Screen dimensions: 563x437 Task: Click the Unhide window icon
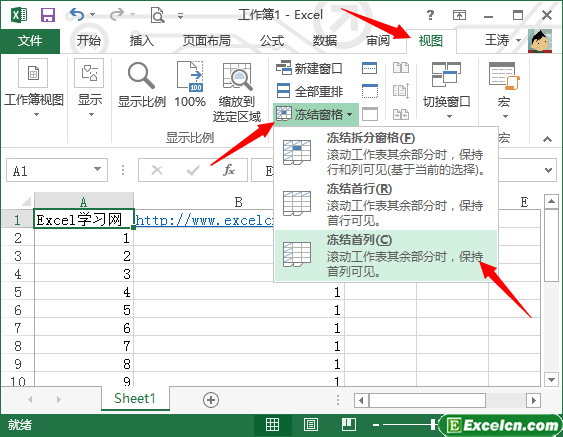click(x=369, y=114)
